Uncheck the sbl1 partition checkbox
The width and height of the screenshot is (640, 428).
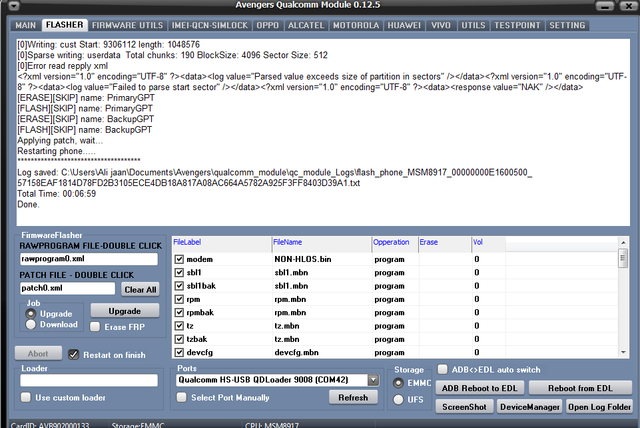pos(179,272)
